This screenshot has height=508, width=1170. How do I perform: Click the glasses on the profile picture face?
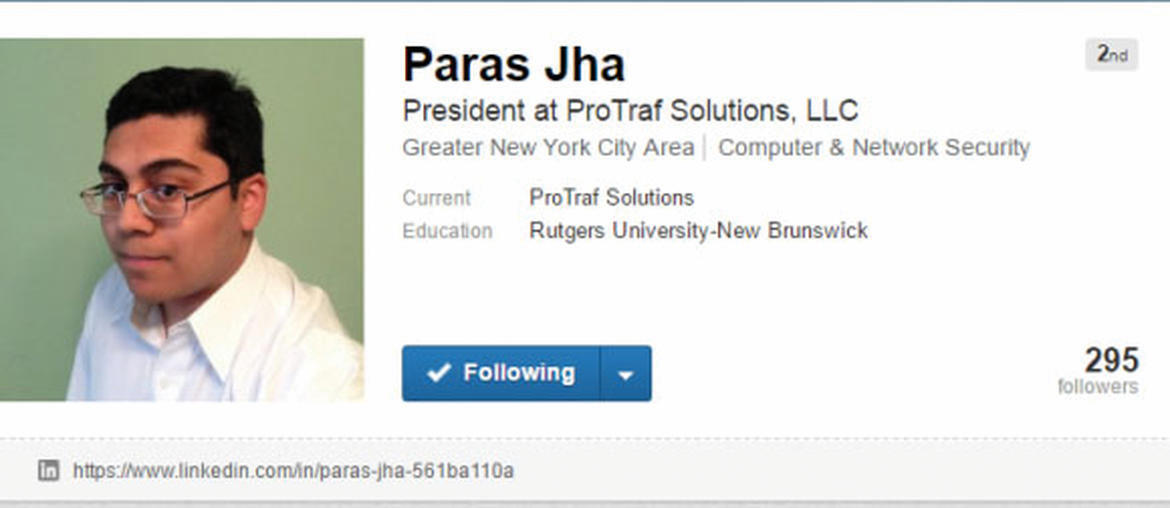coord(155,199)
